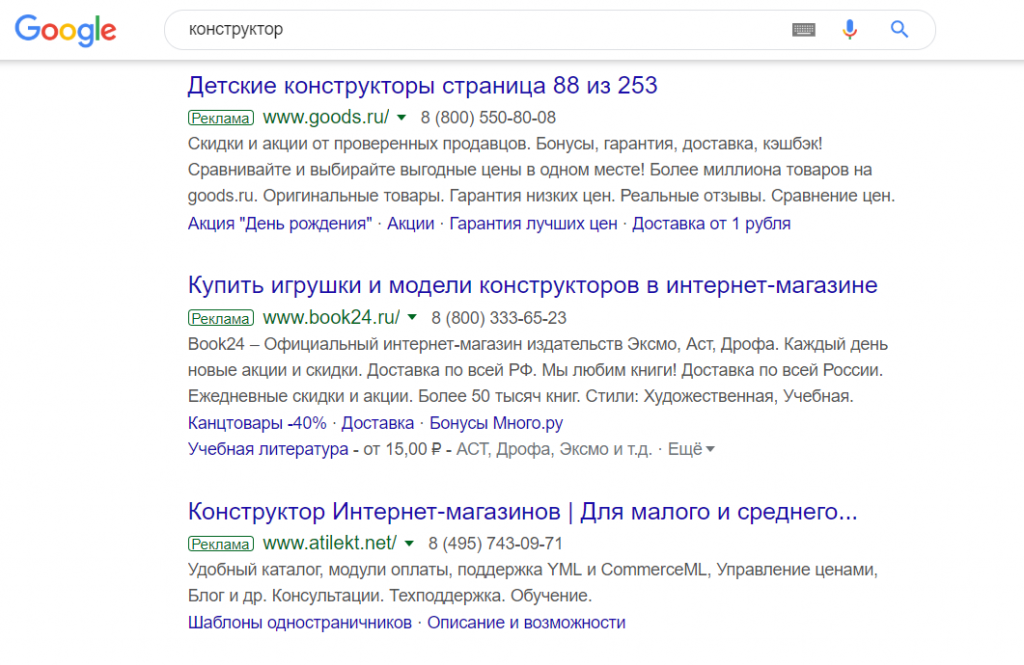
Task: Open the Канцтовары -40% sitelink
Action: tap(253, 423)
